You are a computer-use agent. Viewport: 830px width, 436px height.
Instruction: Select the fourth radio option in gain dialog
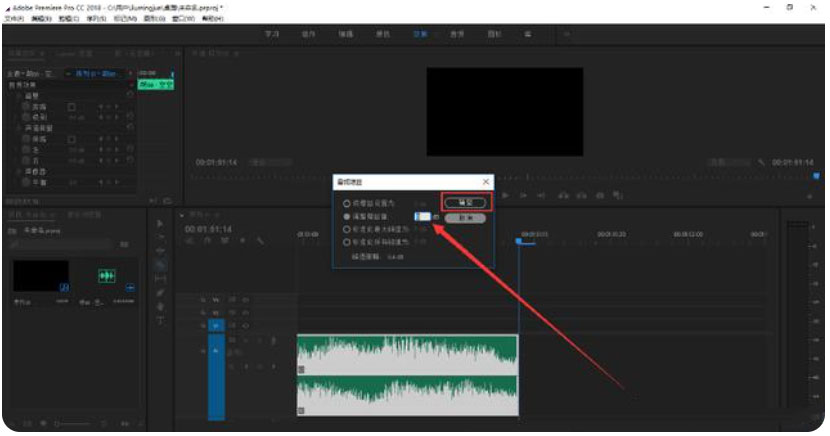pos(347,242)
